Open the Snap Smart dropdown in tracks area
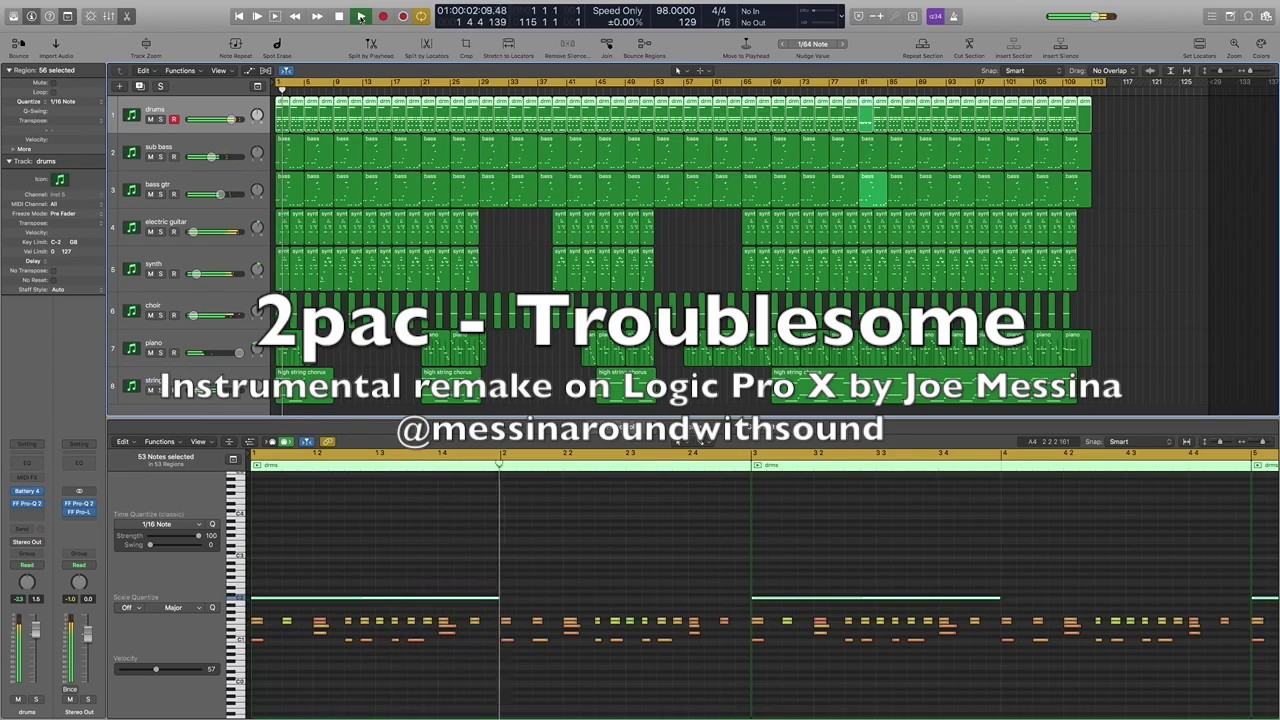 coord(1034,71)
